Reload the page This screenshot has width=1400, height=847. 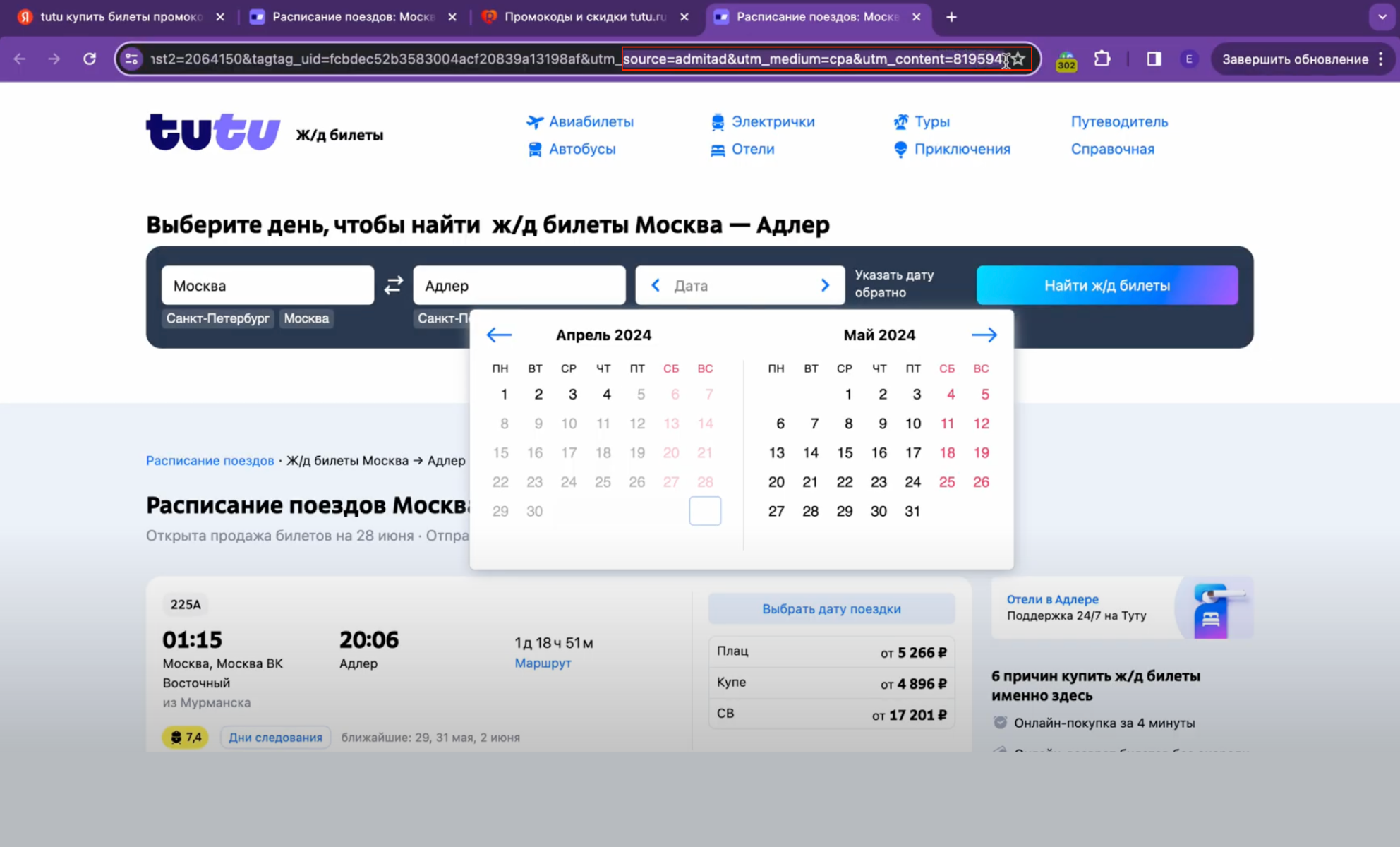(90, 59)
